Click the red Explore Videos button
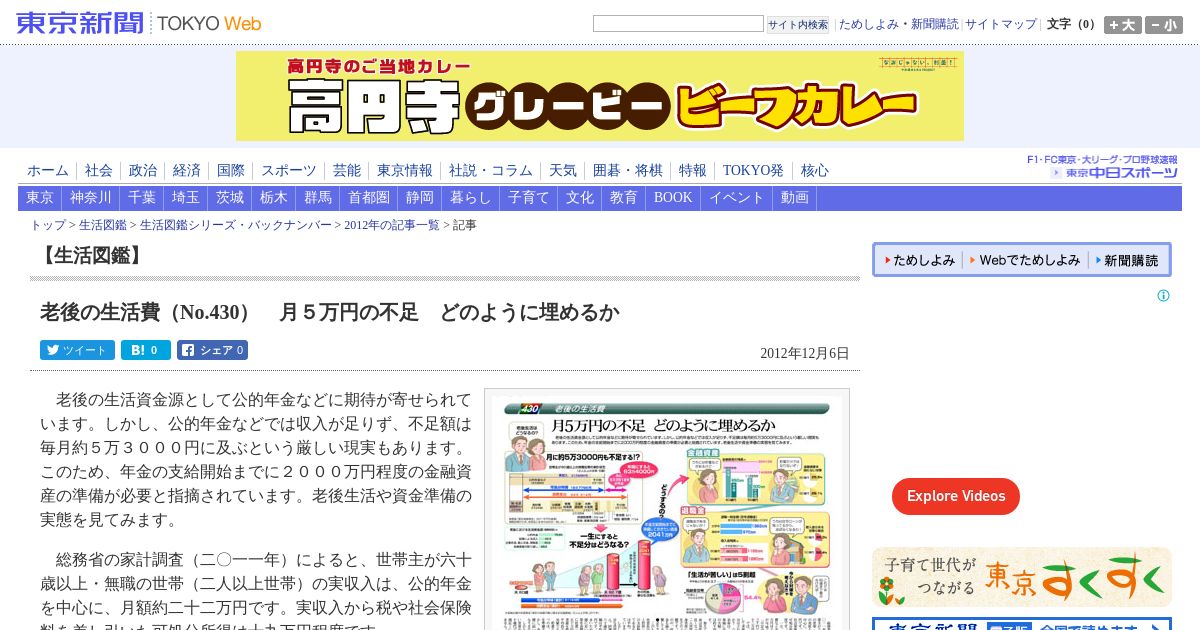1200x630 pixels. tap(956, 496)
